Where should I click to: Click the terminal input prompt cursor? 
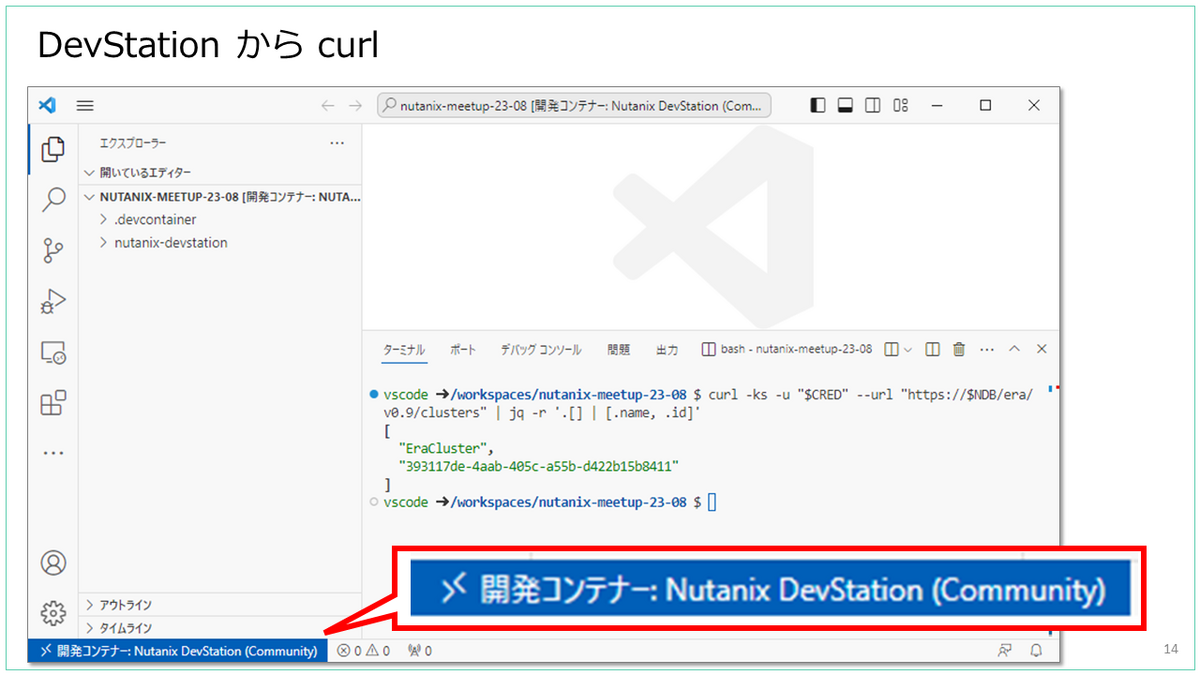(712, 502)
